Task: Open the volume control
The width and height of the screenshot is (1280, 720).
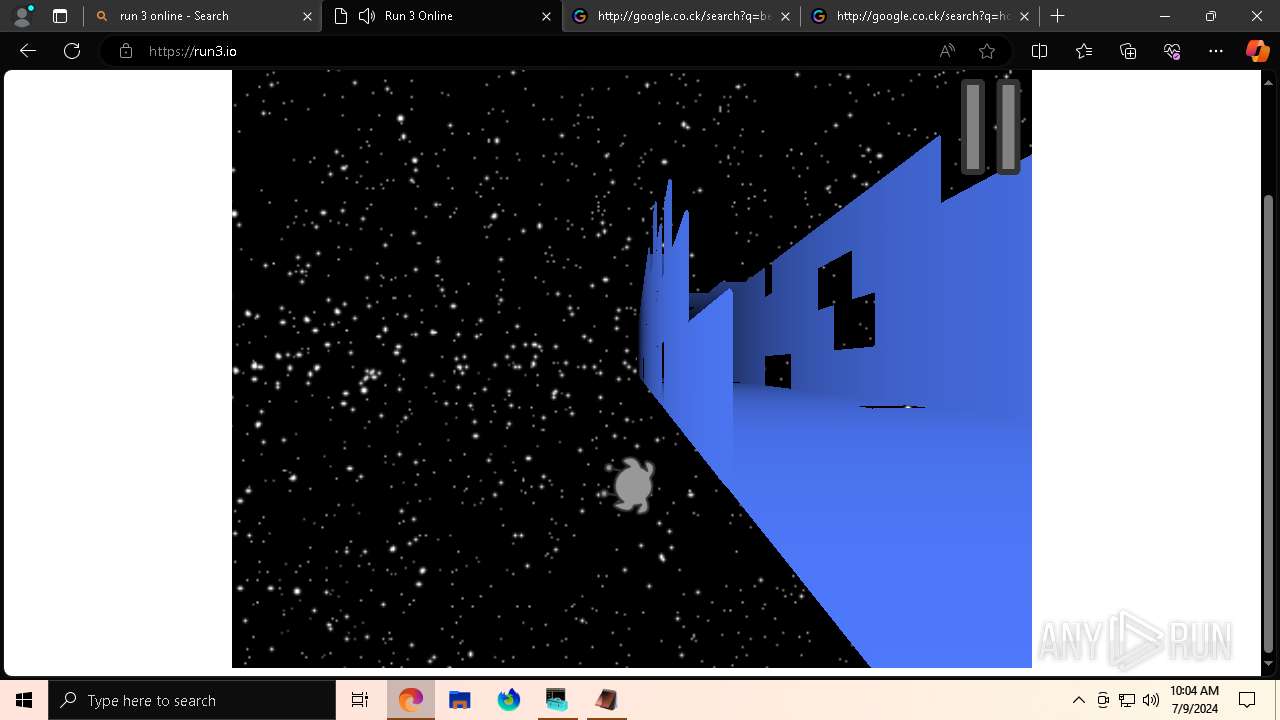Action: 1151,700
